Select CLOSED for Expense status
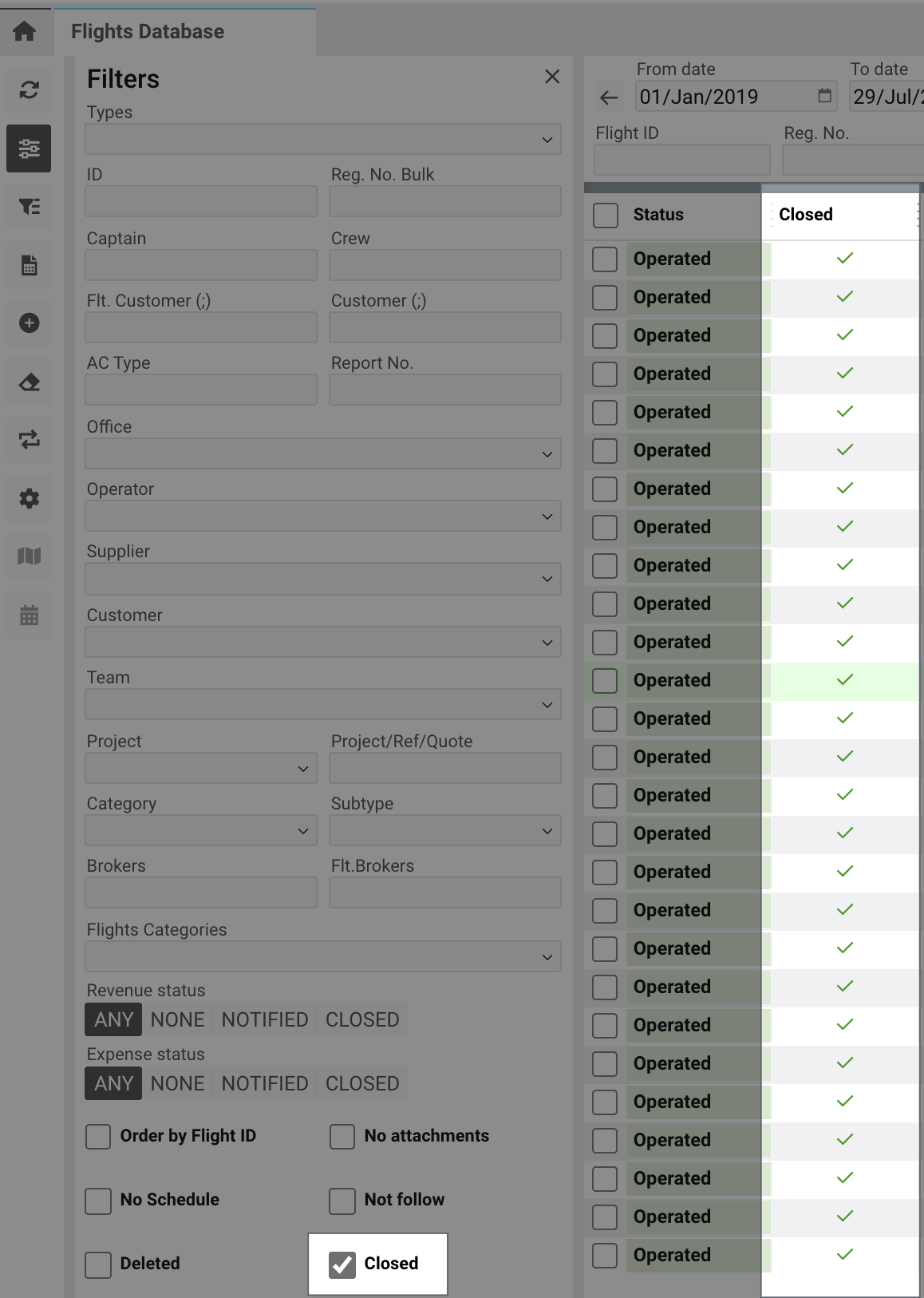This screenshot has width=924, height=1298. (361, 1083)
